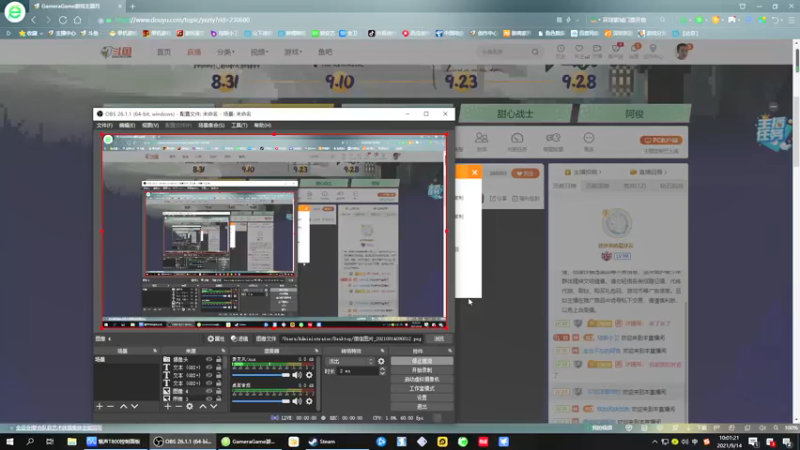The width and height of the screenshot is (800, 450).
Task: Open source properties gear under Sources list
Action: tap(190, 406)
